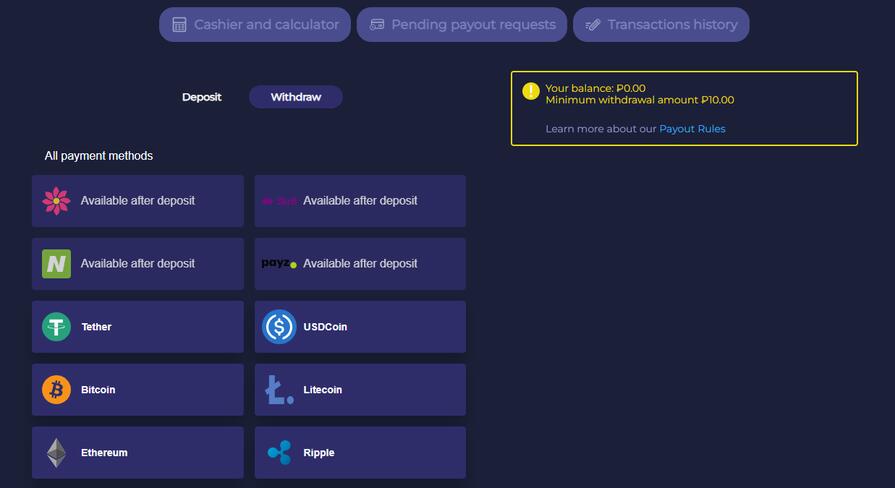The width and height of the screenshot is (895, 488).
Task: Click the Litecoin logo icon
Action: click(279, 390)
